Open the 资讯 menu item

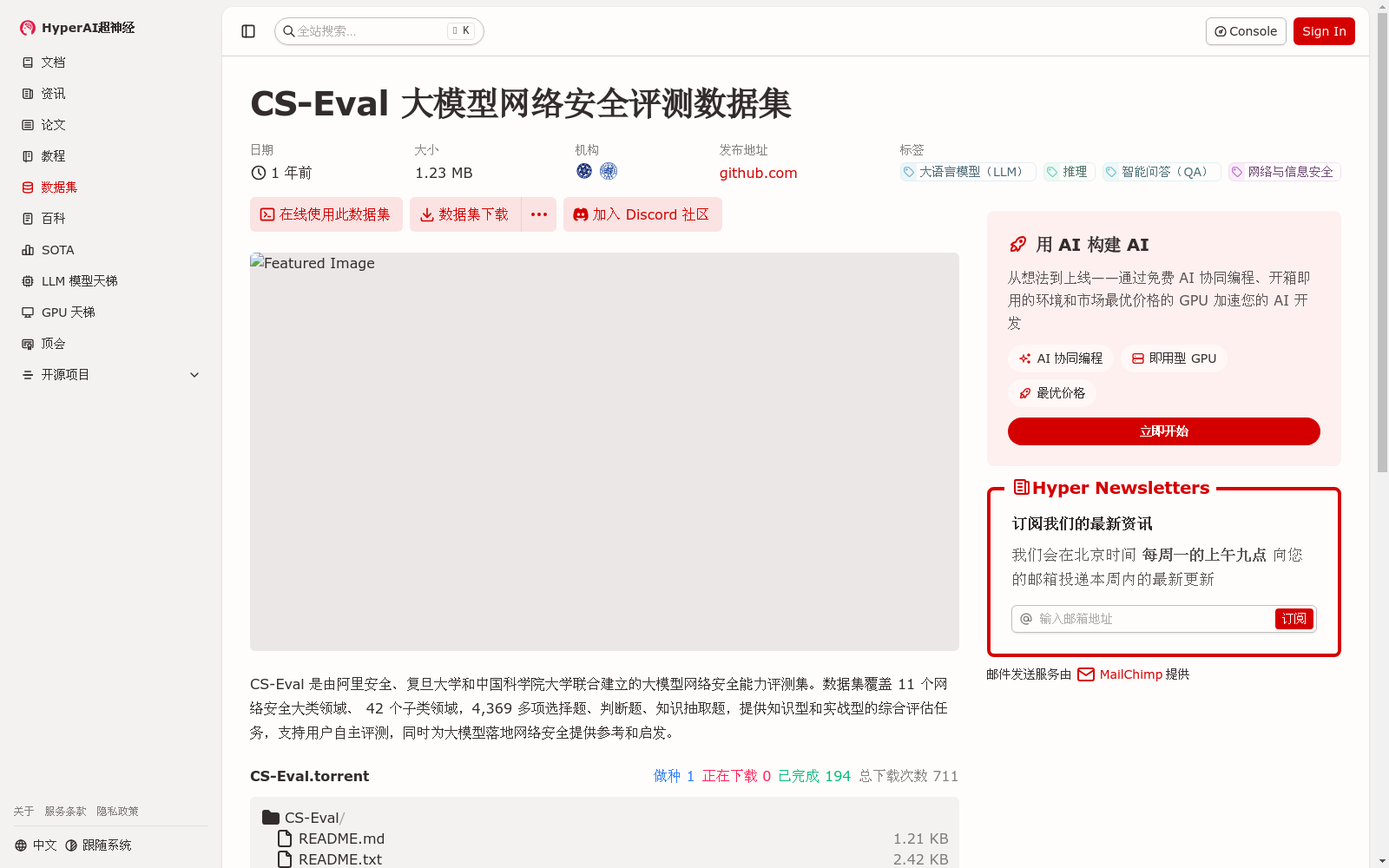point(53,93)
